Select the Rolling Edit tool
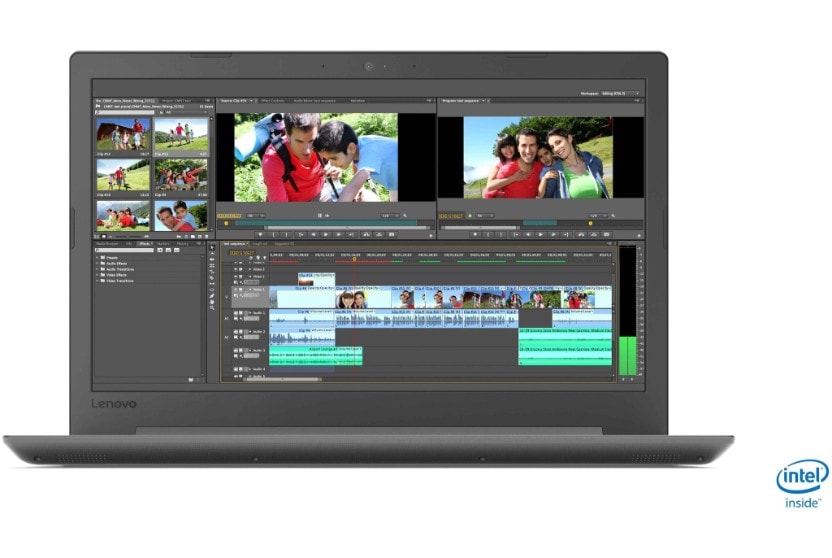This screenshot has width=832, height=558. [212, 266]
